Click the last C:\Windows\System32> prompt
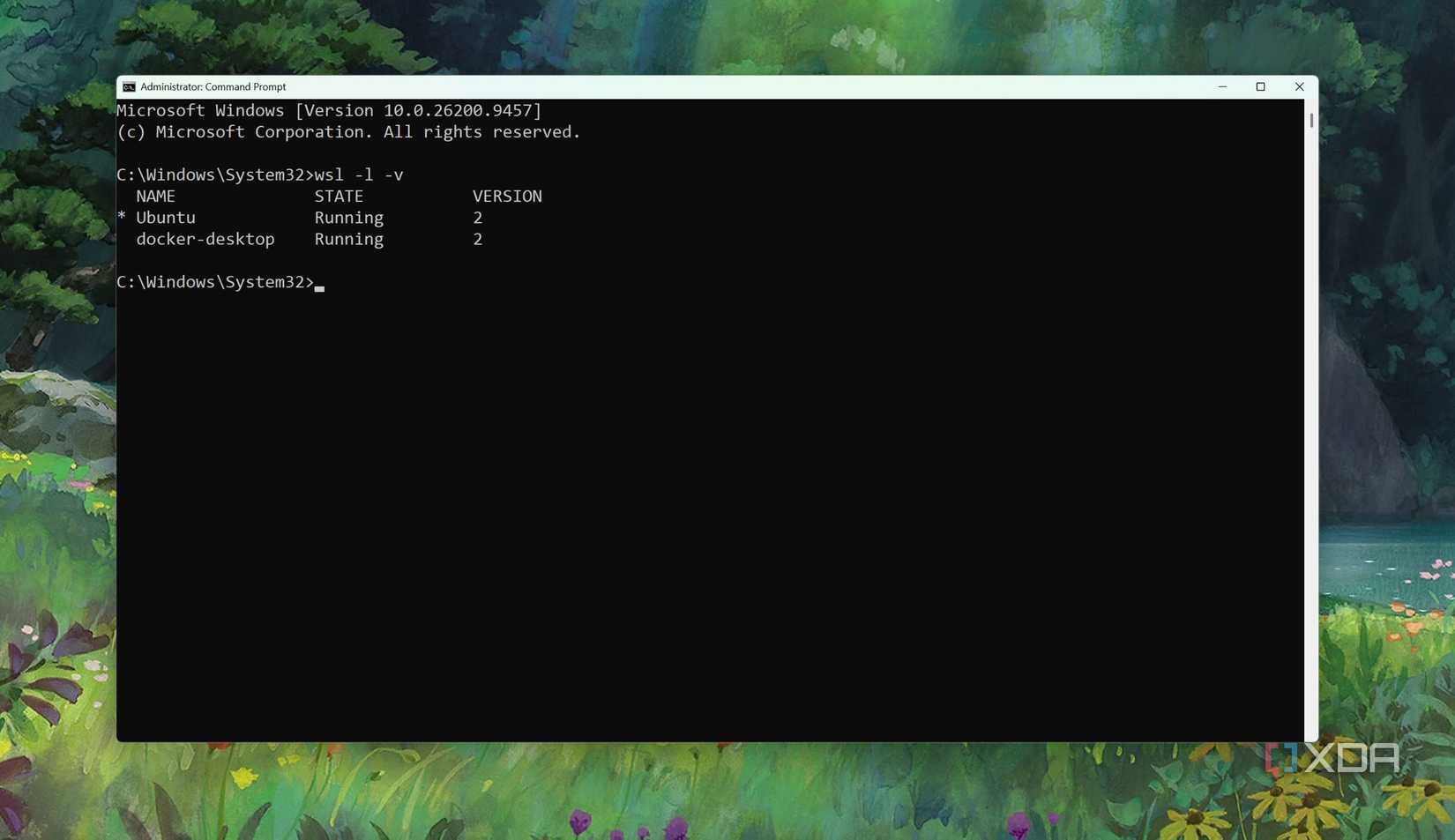The height and width of the screenshot is (840, 1455). click(215, 282)
